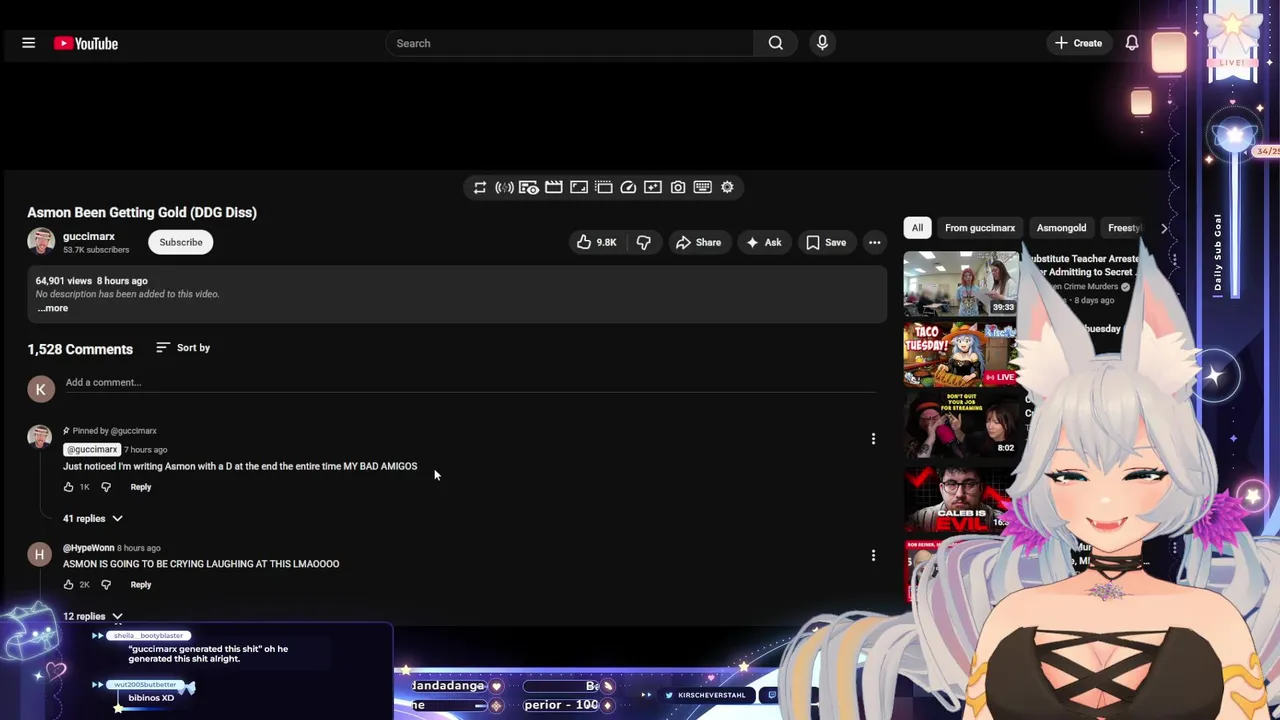Click the @guccimarx comment author badge

[92, 449]
